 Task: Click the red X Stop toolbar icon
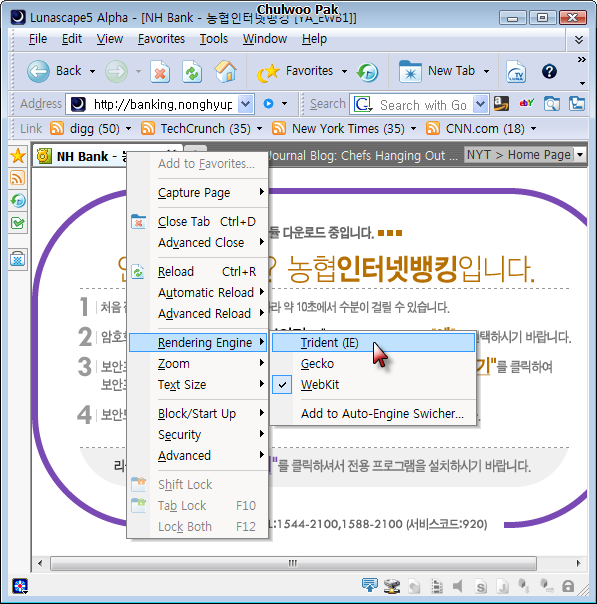coord(160,72)
